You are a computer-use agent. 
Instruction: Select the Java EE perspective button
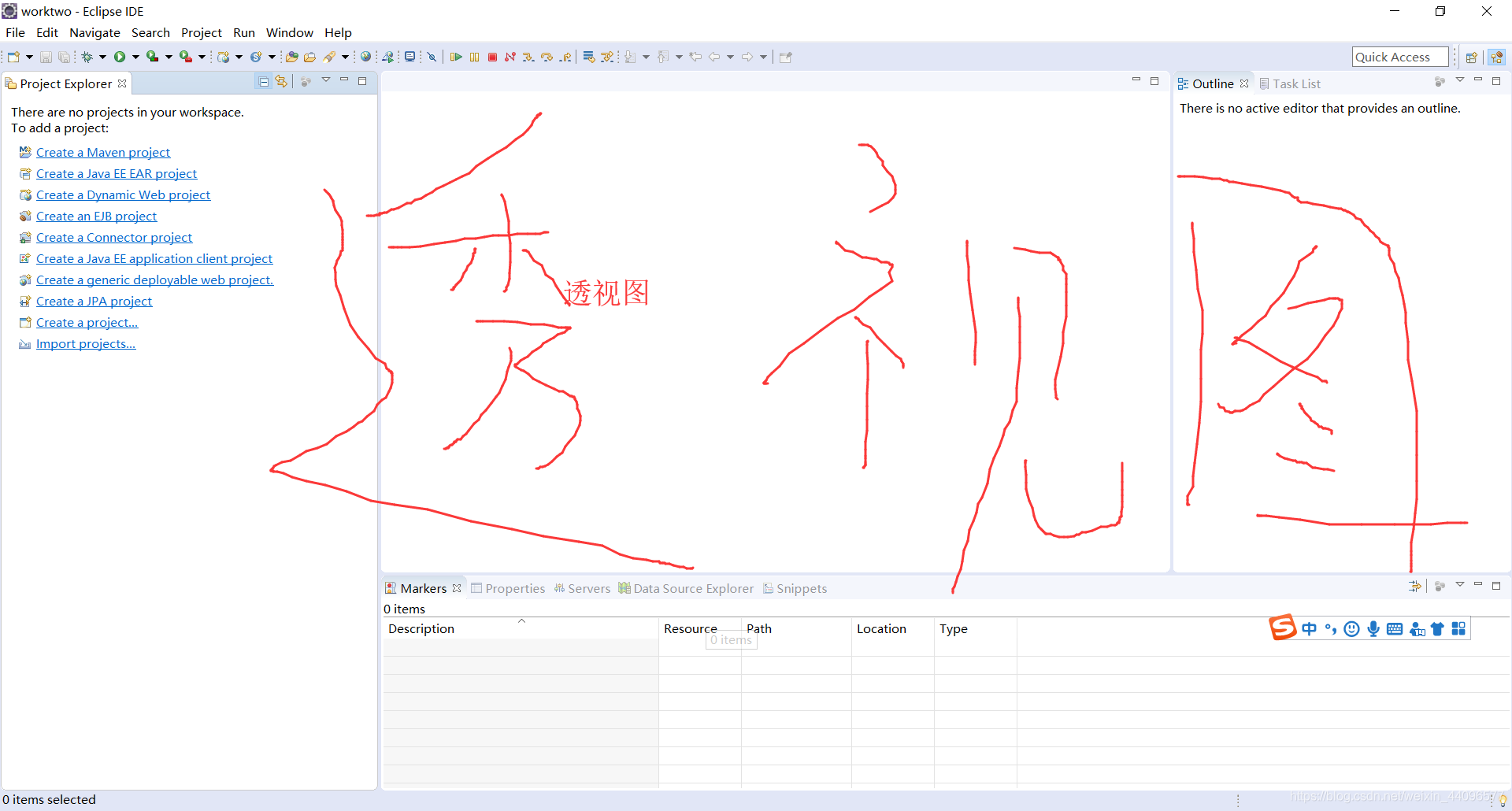click(1497, 57)
